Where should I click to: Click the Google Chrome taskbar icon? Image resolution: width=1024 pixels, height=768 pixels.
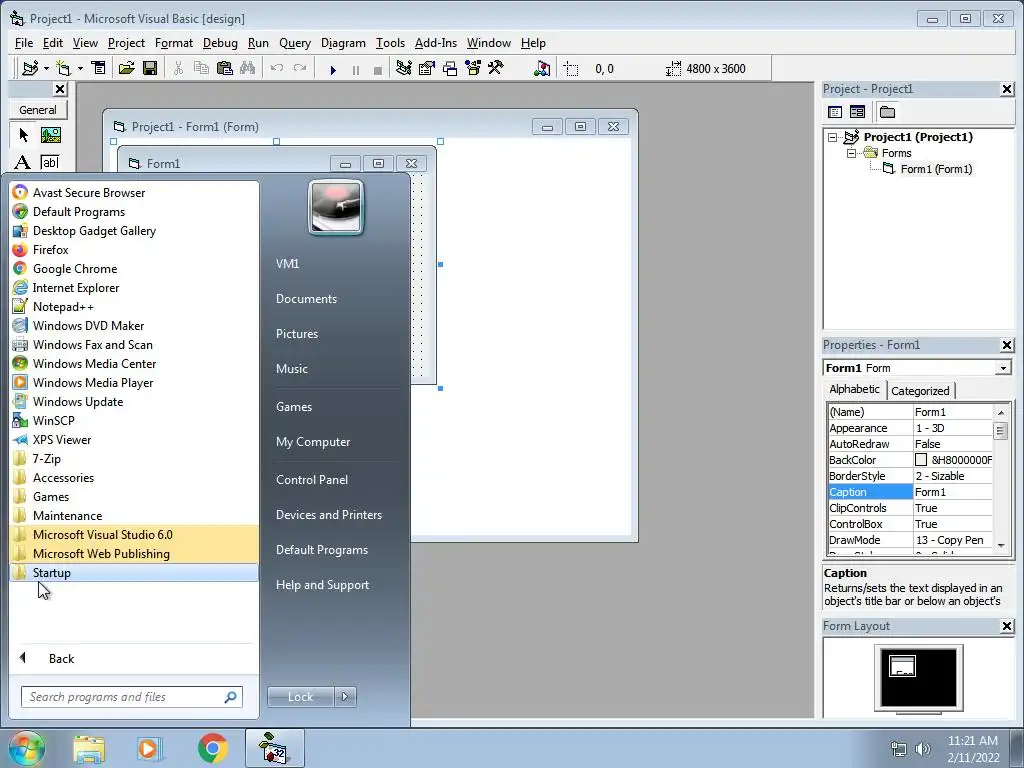212,748
